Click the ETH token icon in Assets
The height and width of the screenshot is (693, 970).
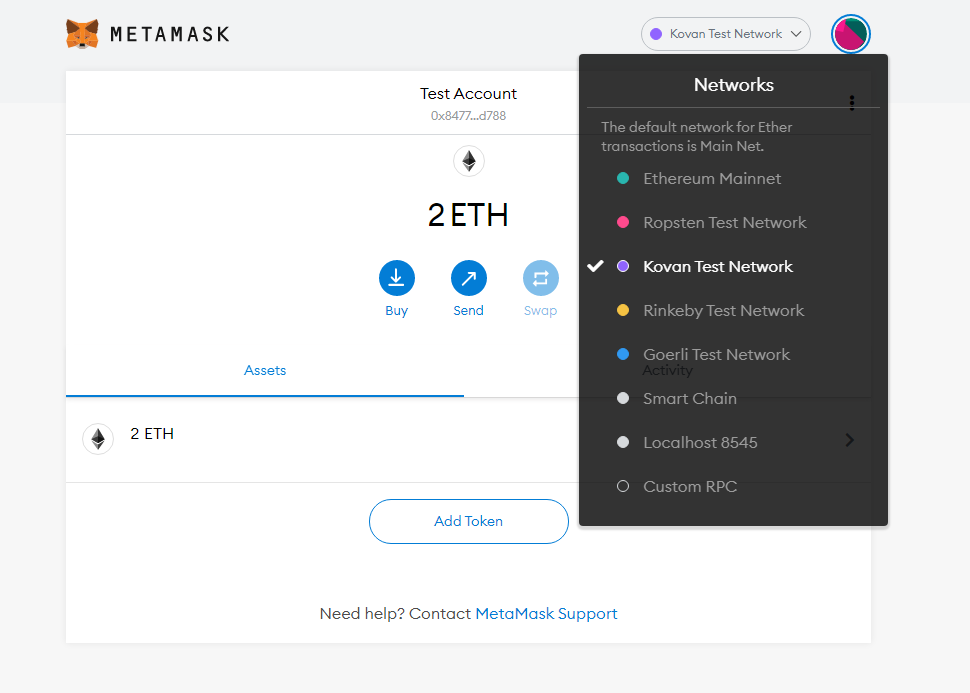click(x=98, y=439)
